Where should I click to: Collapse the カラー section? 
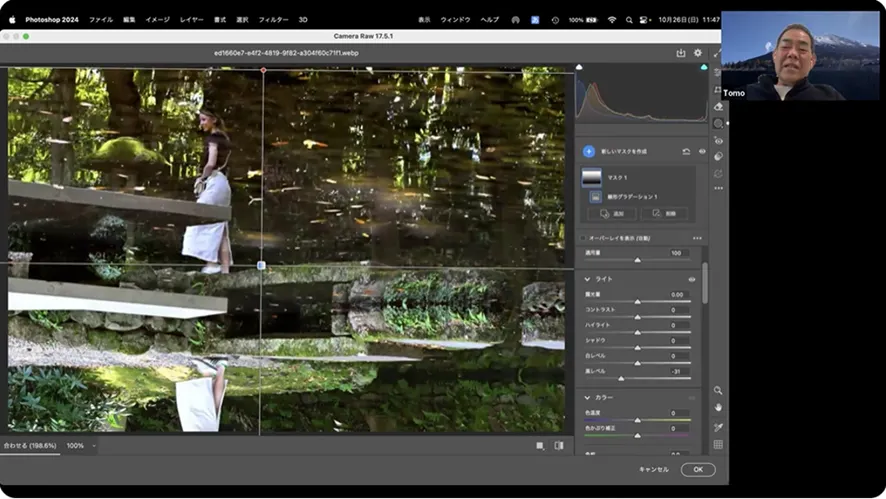click(x=587, y=397)
